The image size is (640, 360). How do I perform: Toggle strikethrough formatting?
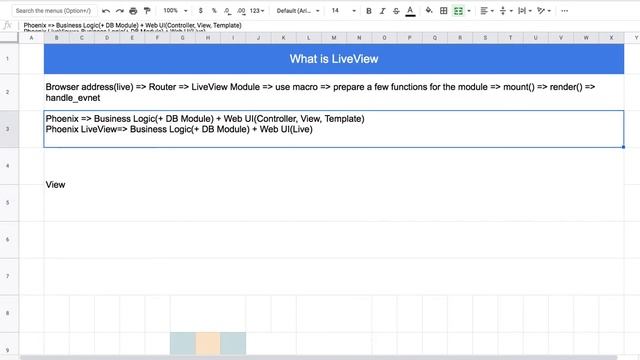[396, 11]
